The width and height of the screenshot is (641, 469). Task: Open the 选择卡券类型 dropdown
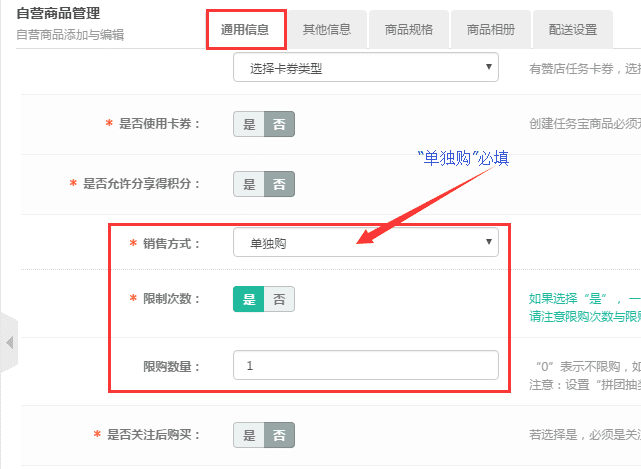tap(365, 67)
